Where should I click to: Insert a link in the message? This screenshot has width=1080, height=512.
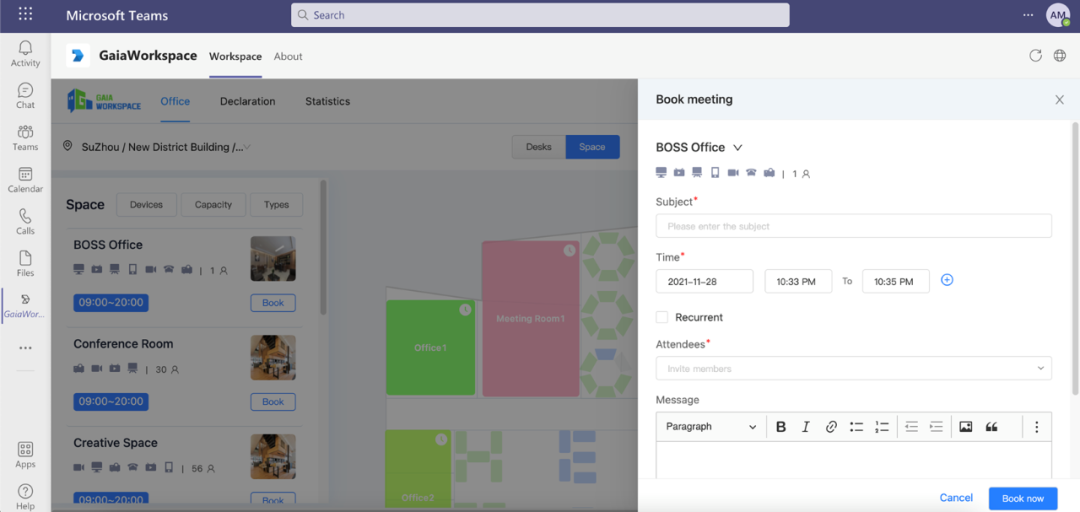(x=831, y=427)
